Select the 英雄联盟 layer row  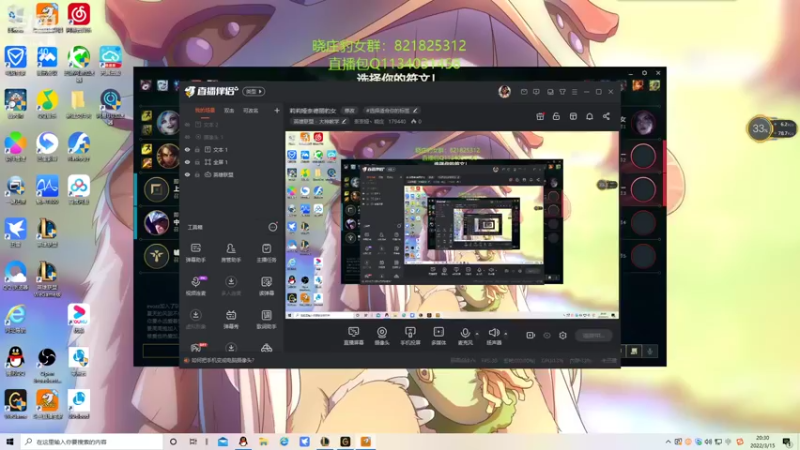pyautogui.click(x=233, y=174)
